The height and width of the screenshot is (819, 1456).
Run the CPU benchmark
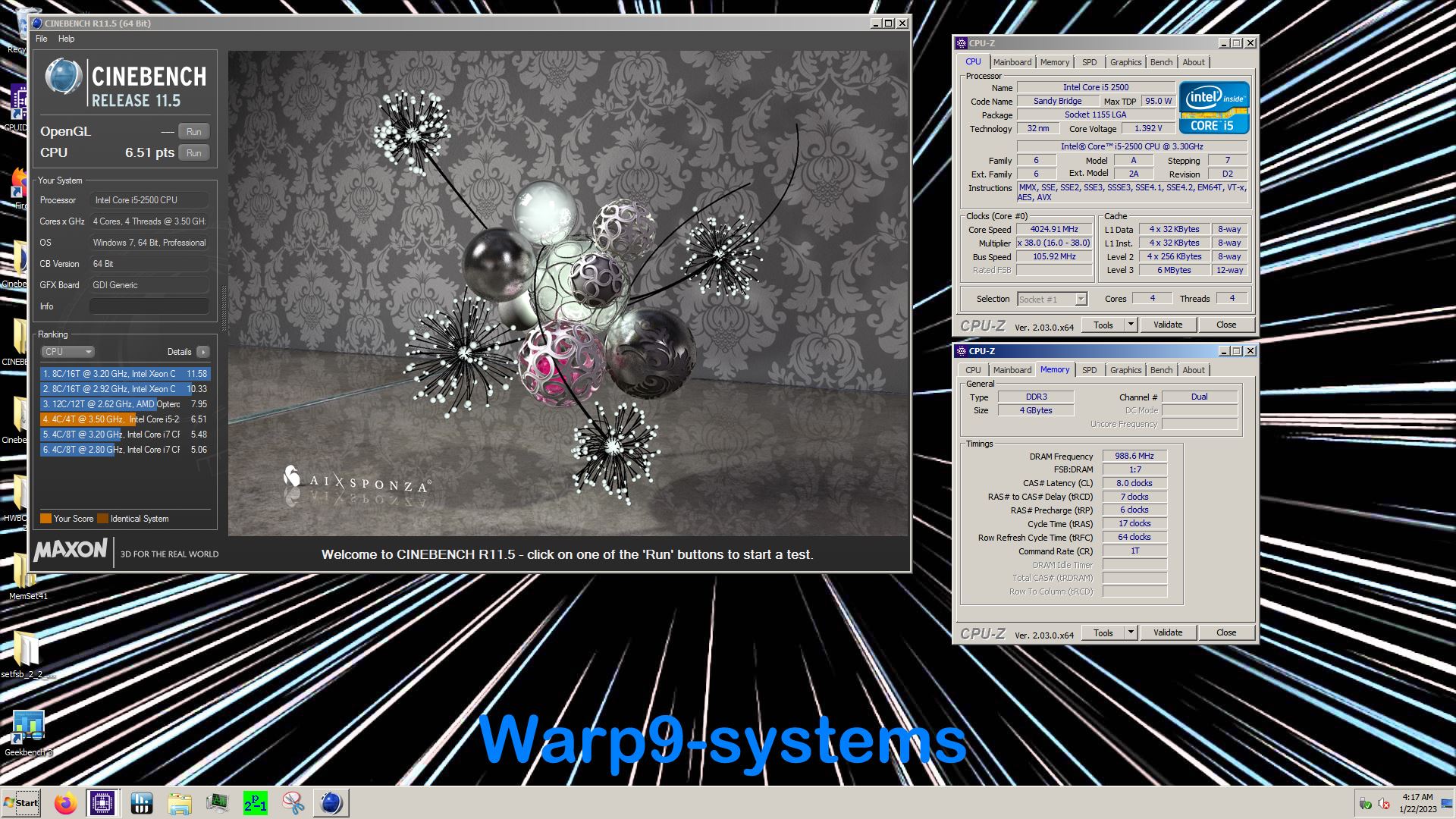[x=194, y=153]
